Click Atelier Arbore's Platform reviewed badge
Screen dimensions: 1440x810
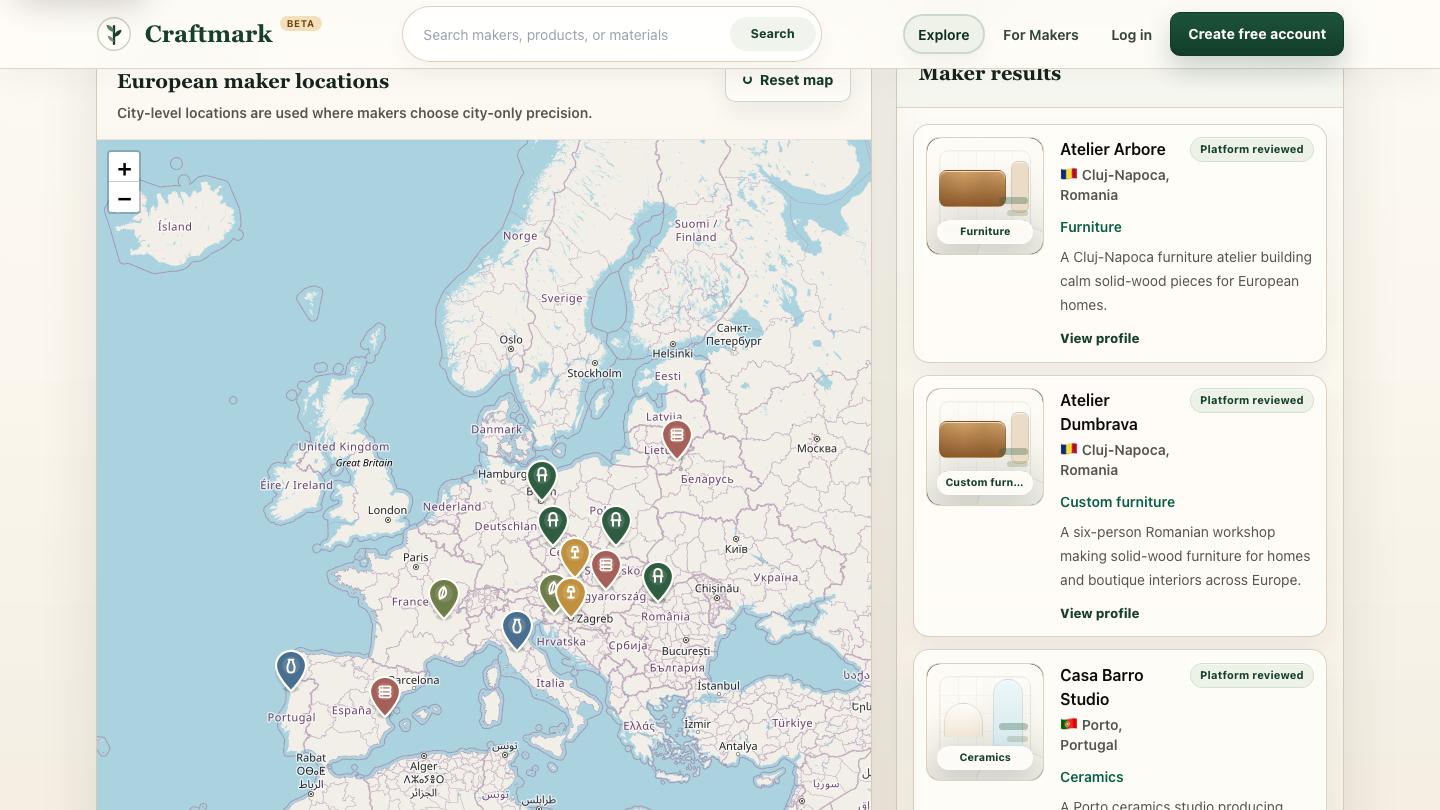point(1252,149)
